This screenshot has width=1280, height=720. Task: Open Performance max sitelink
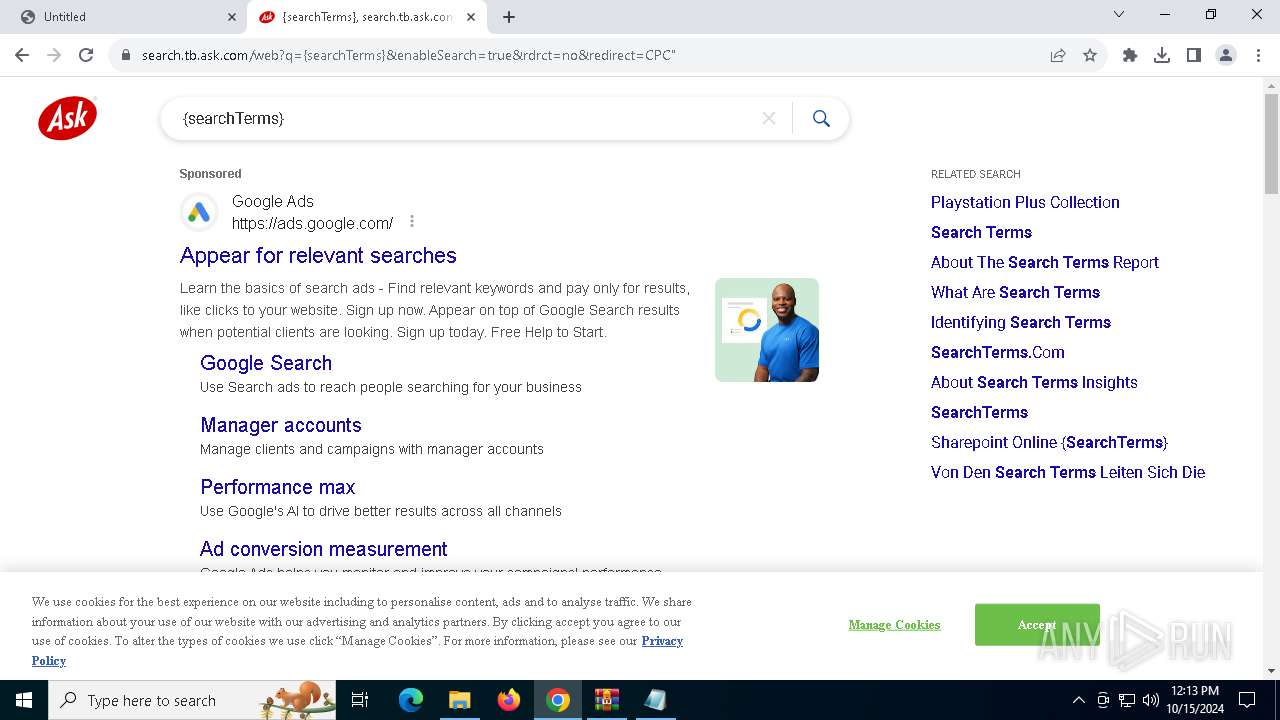point(278,487)
